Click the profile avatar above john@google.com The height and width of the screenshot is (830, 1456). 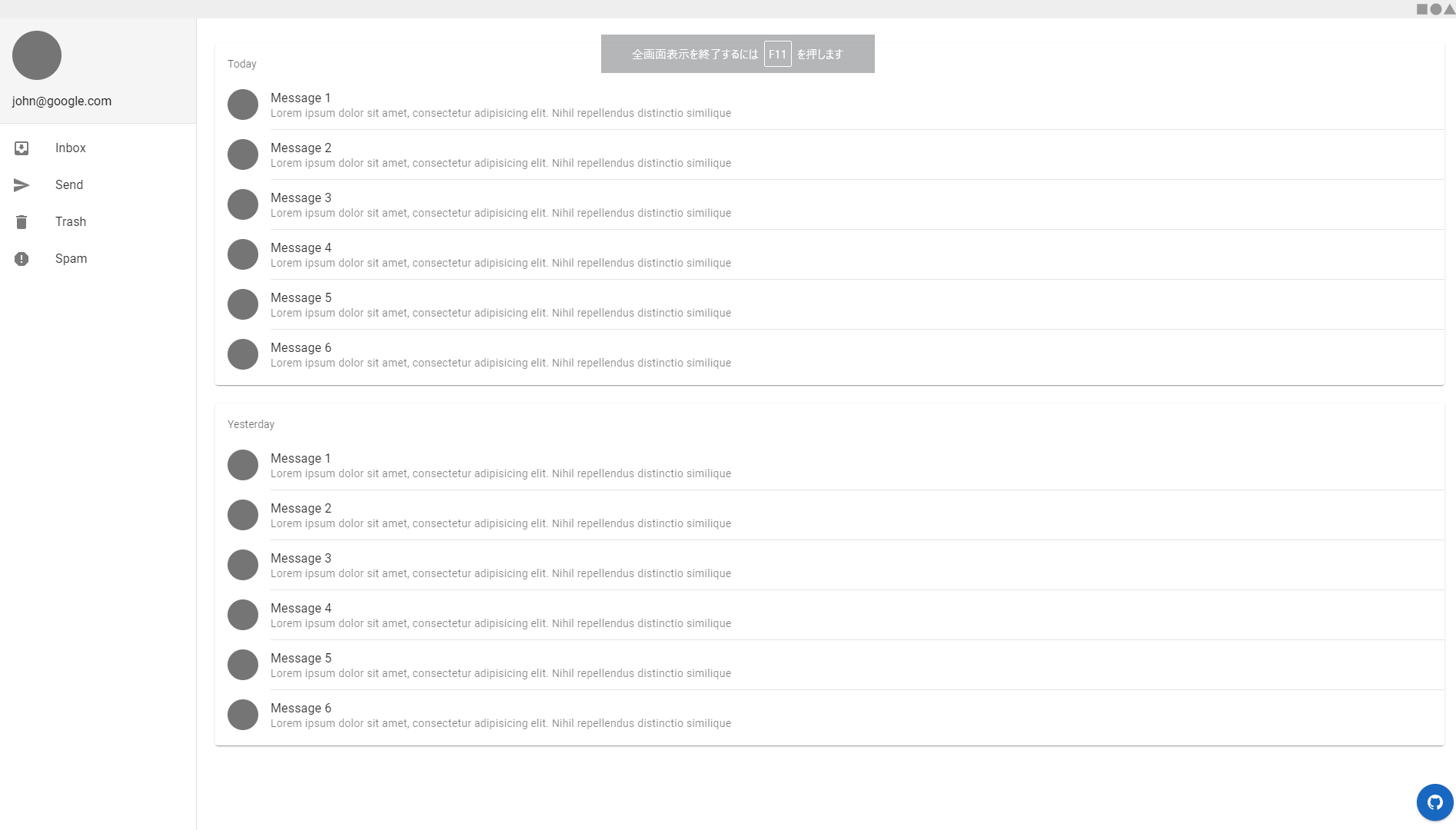click(x=37, y=55)
